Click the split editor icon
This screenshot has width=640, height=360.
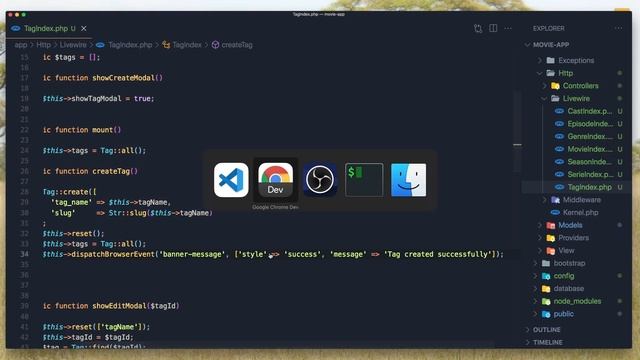(493, 28)
